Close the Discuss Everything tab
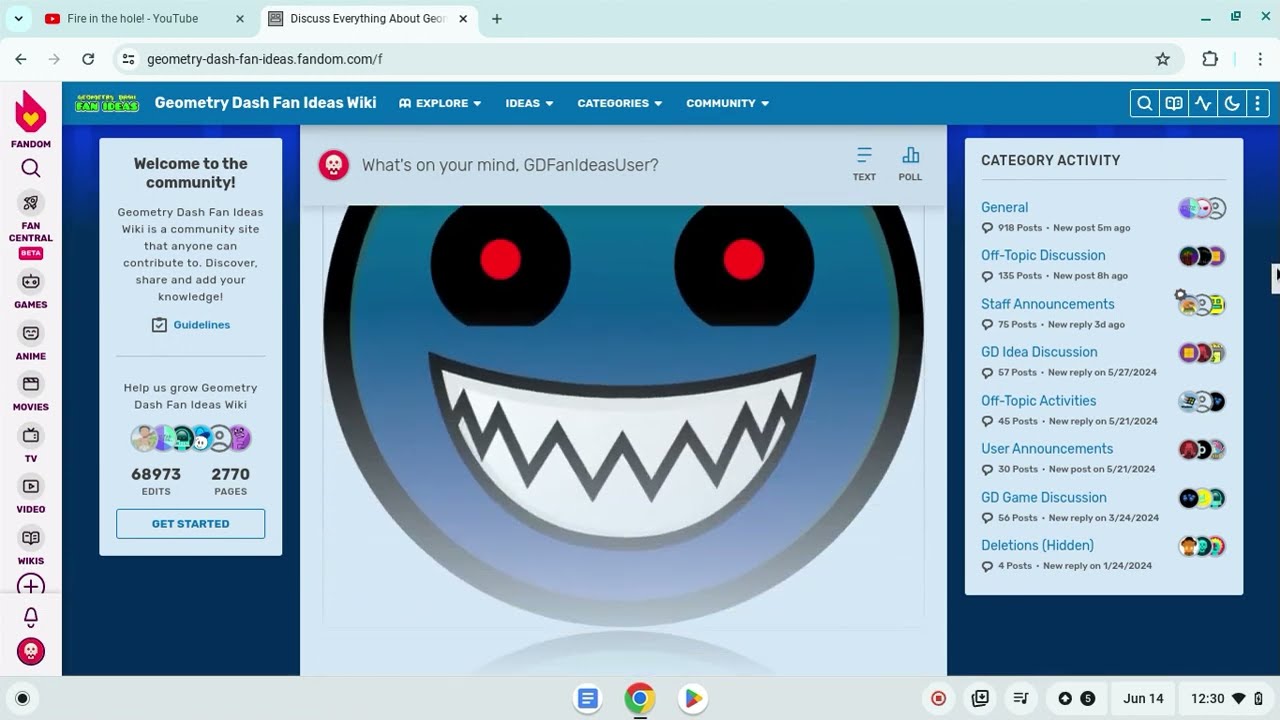 [463, 19]
